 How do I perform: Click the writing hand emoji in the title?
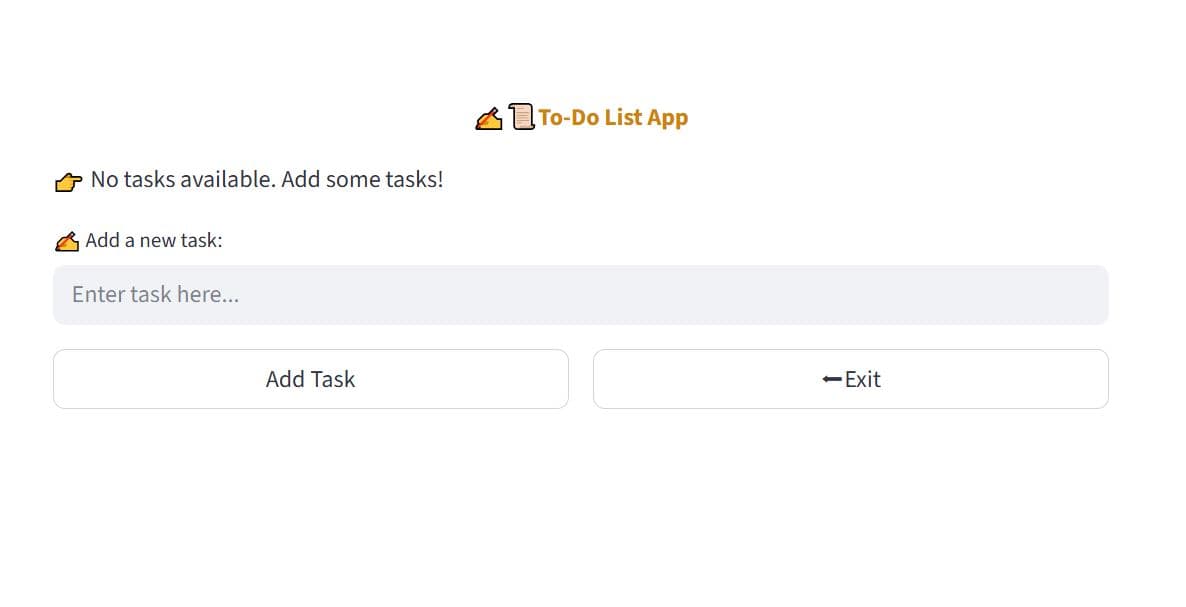pyautogui.click(x=488, y=118)
